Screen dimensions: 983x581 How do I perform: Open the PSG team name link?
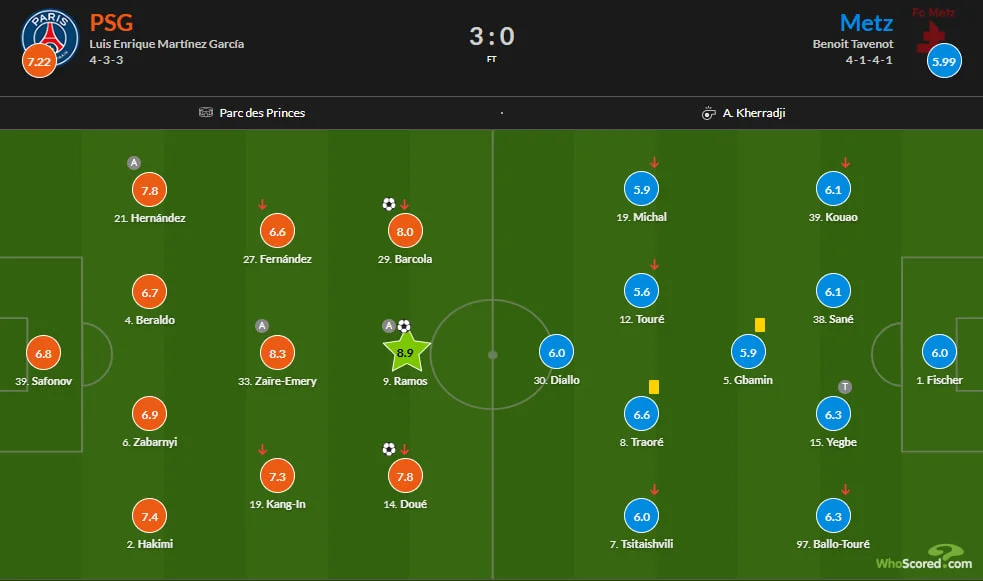[112, 22]
